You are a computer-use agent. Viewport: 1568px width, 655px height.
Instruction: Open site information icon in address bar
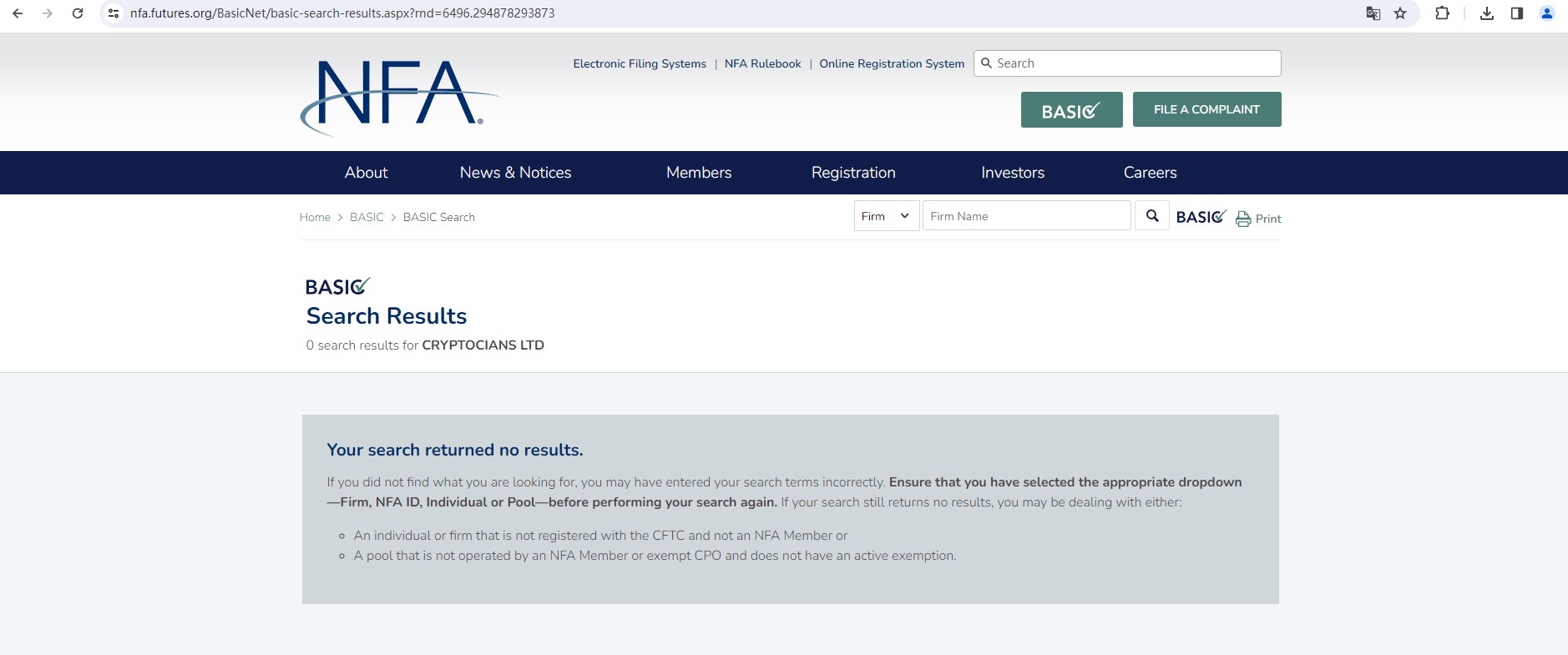point(114,13)
